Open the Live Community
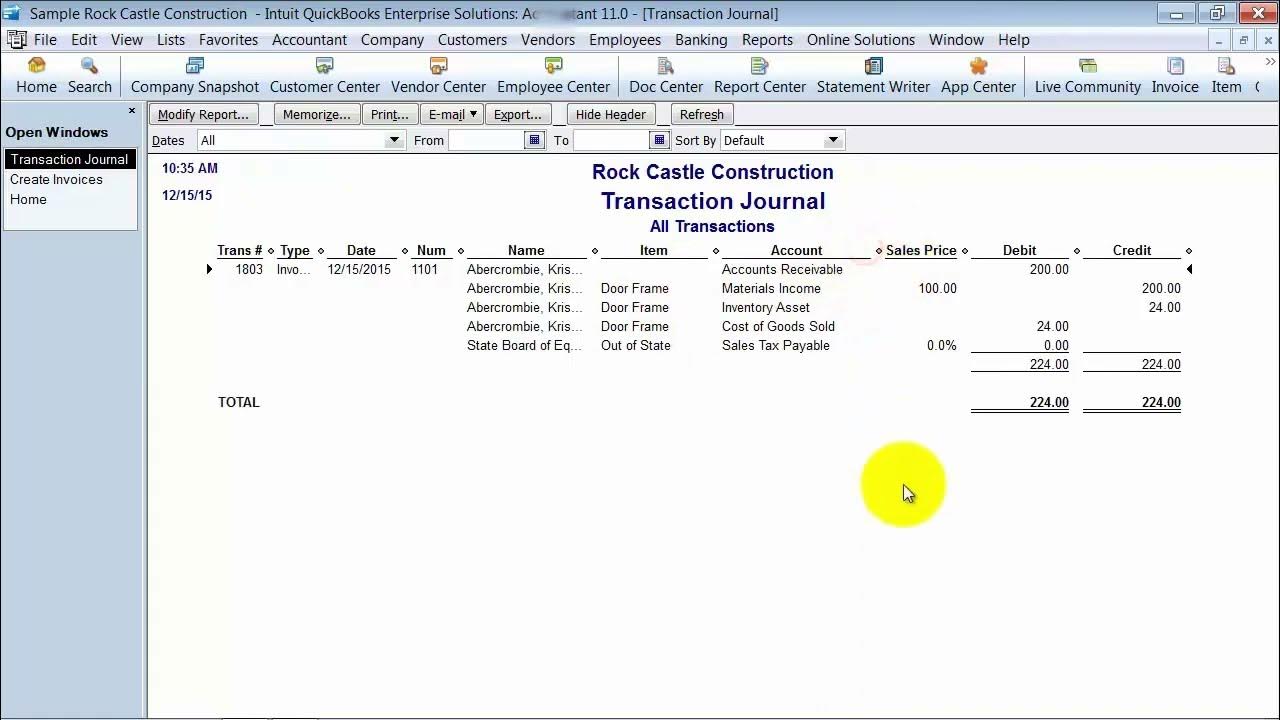Image resolution: width=1280 pixels, height=720 pixels. tap(1088, 76)
